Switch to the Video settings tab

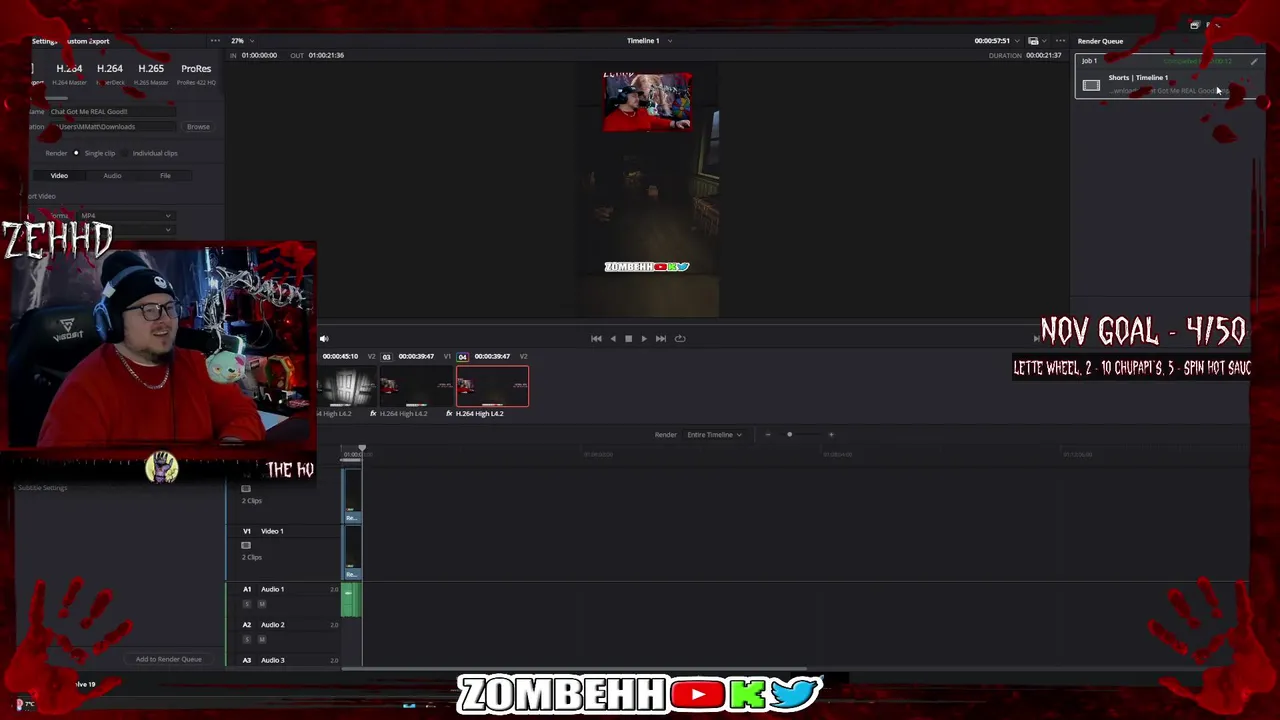(59, 176)
